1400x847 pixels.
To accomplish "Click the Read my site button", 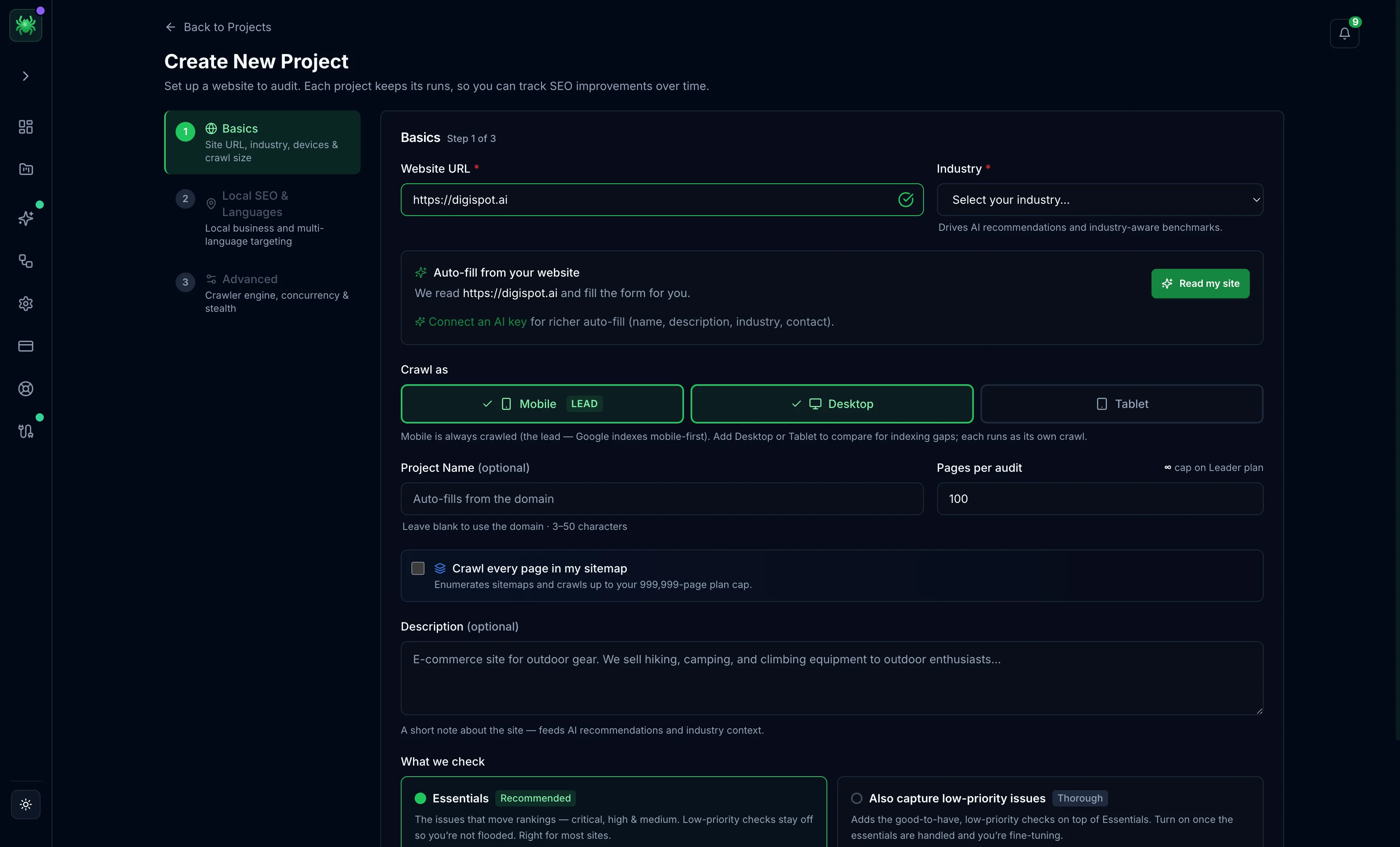I will point(1200,284).
